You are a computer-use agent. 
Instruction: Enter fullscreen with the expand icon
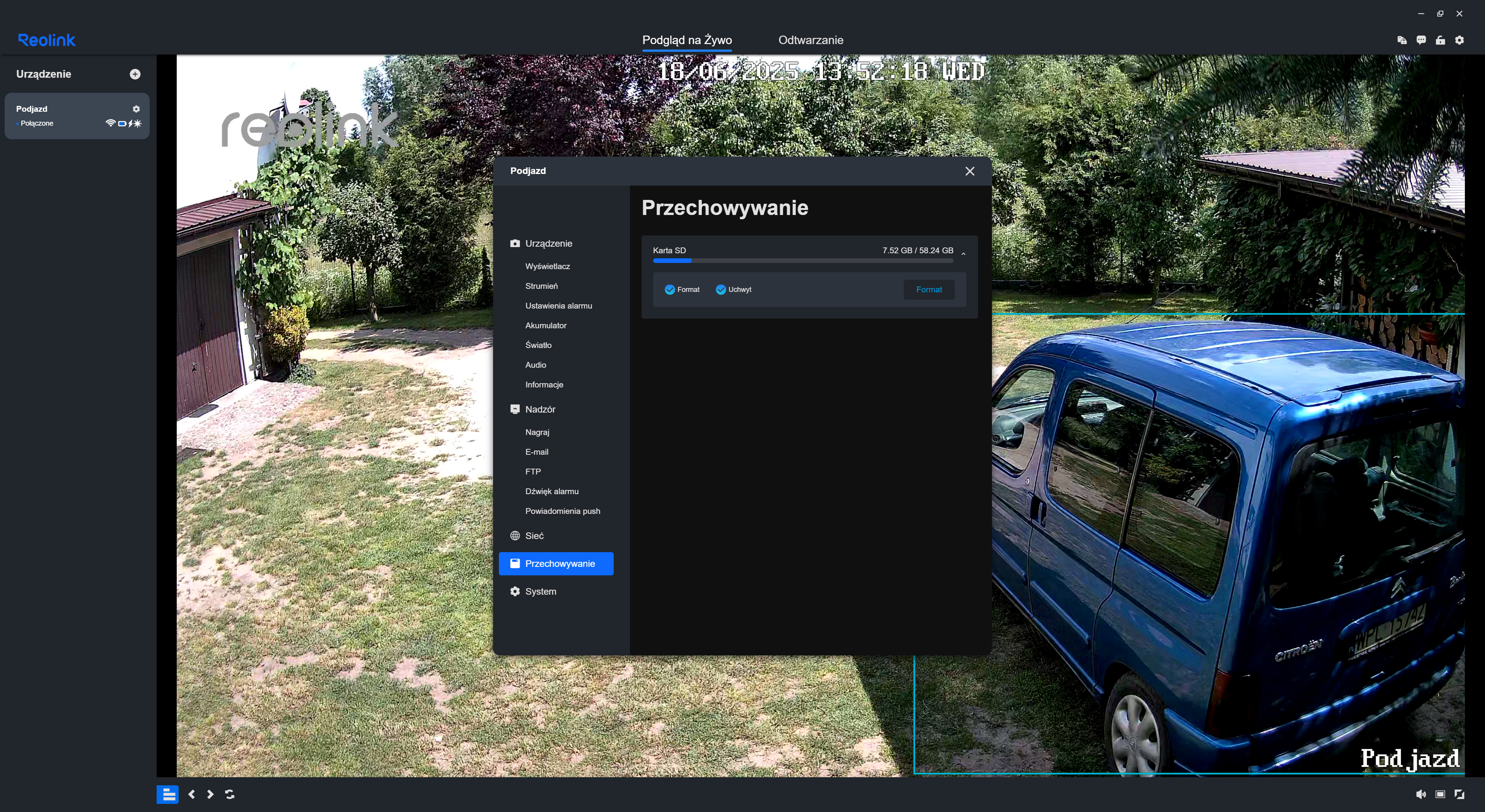click(1459, 794)
